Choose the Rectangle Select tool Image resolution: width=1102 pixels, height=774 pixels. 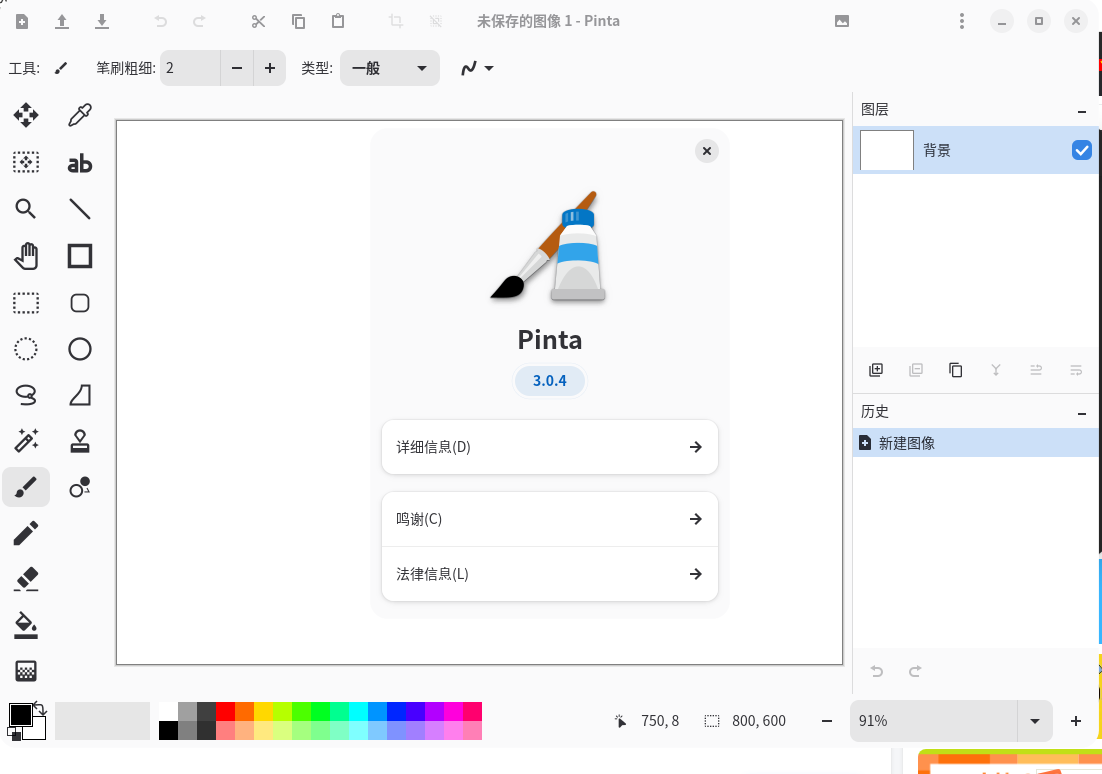26,303
